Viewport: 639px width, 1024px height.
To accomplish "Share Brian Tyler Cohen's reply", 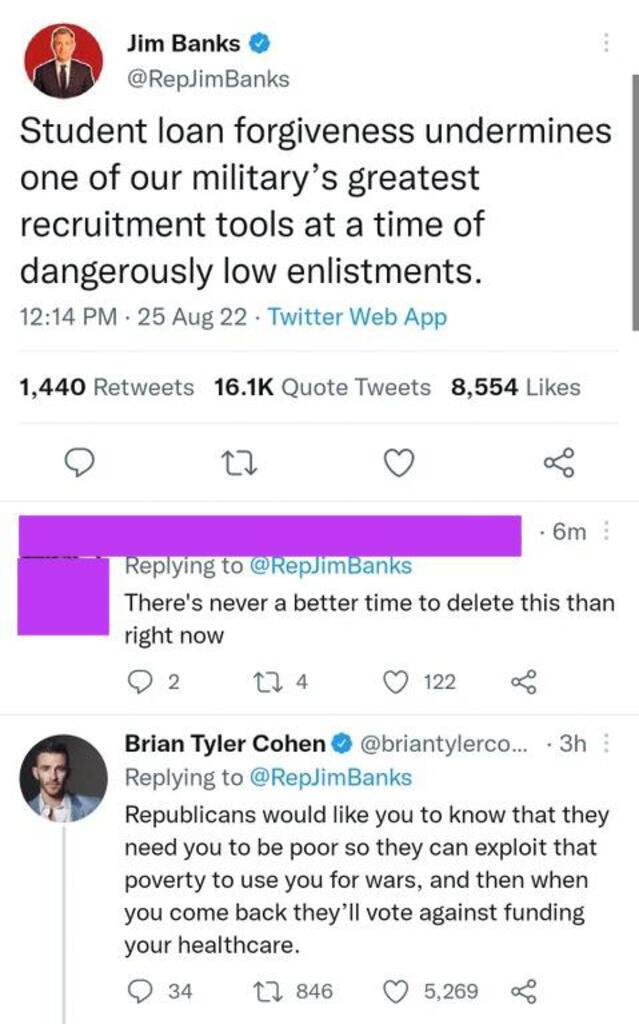I will [523, 991].
